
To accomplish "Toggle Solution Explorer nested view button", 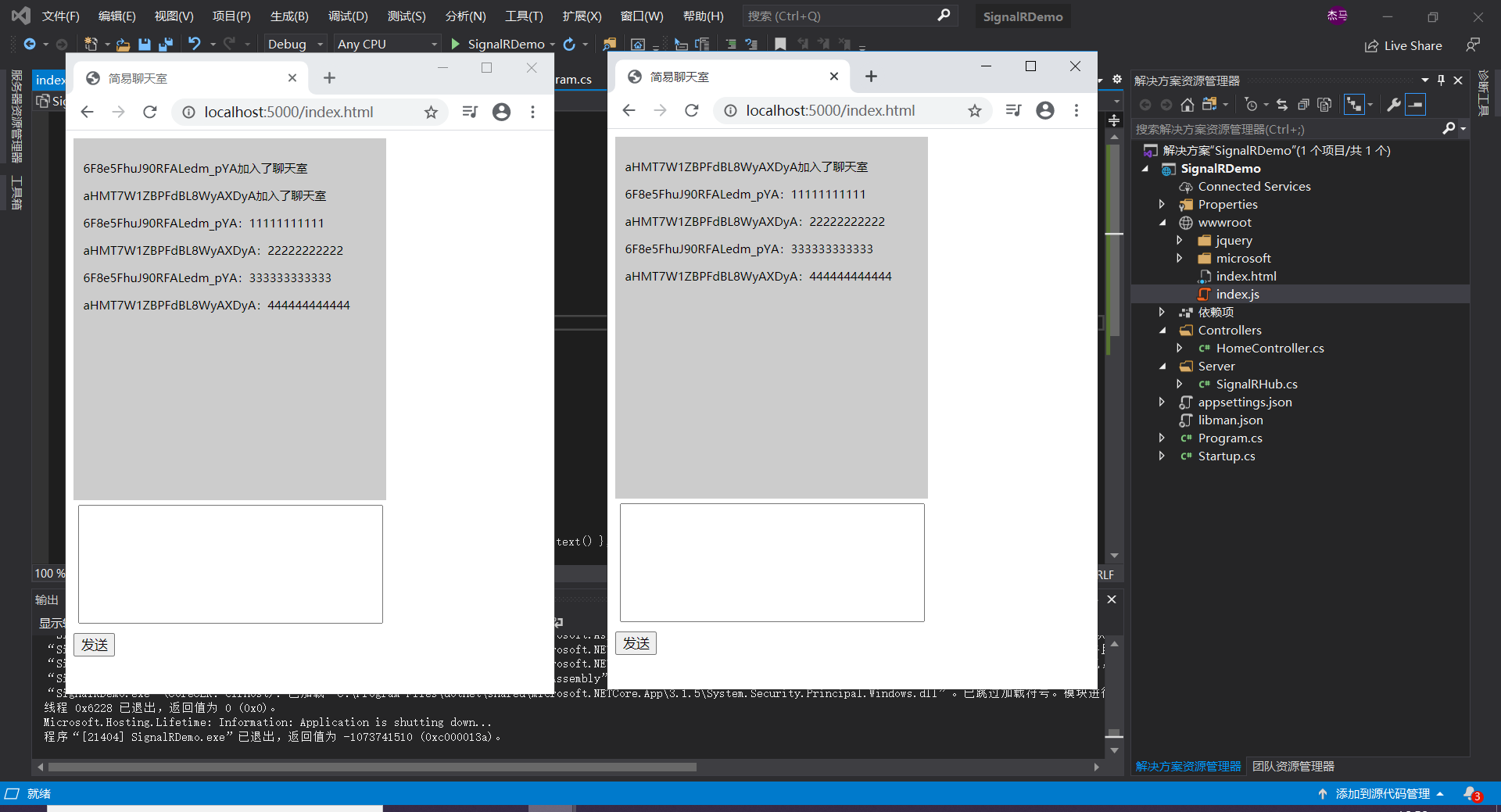I will [x=1354, y=105].
